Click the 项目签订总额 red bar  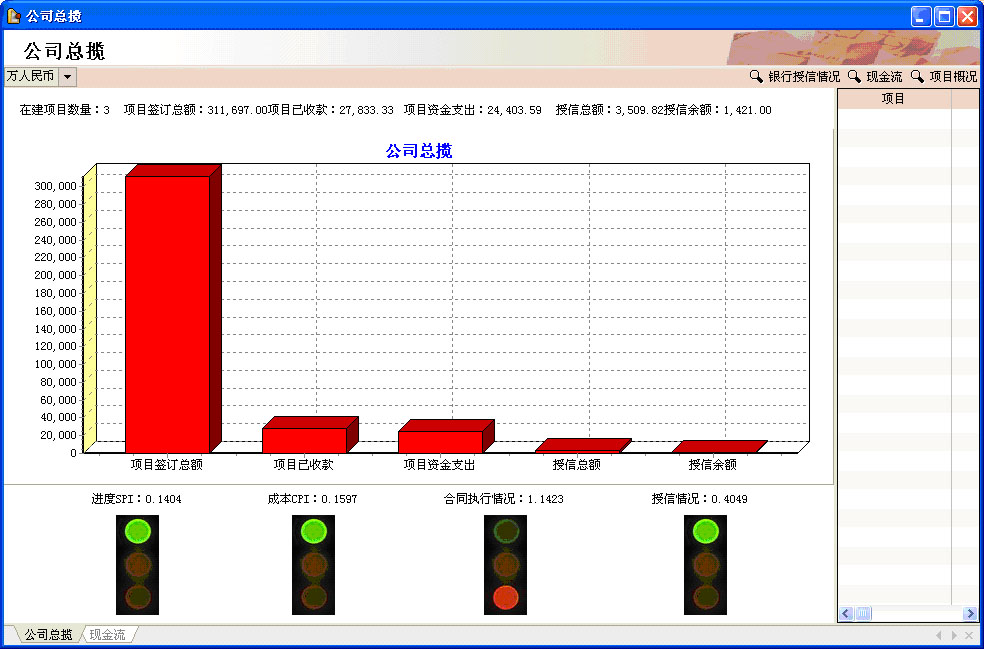(168, 314)
